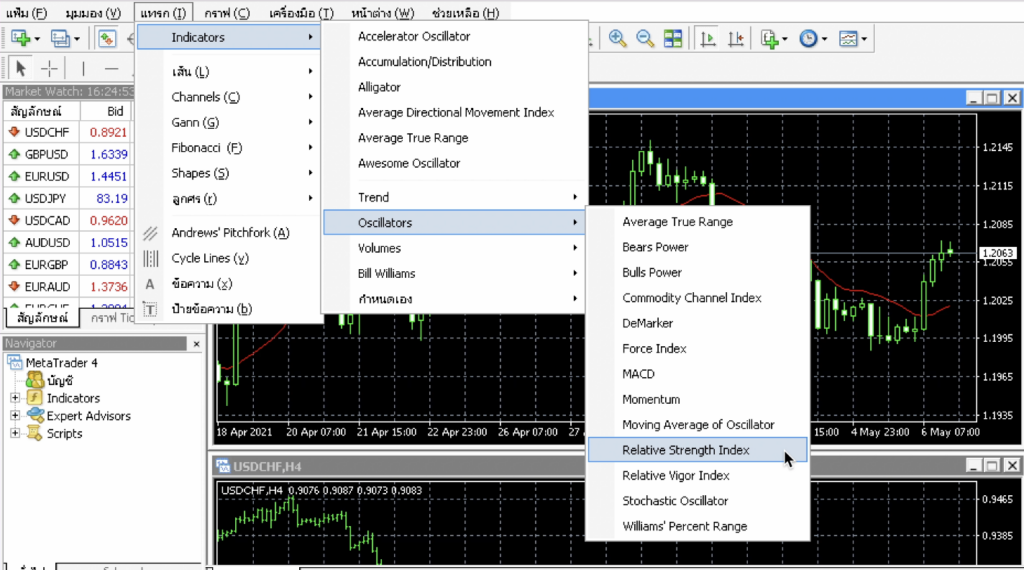The width and height of the screenshot is (1024, 570).
Task: Click the Zoom In magnifier icon
Action: [x=617, y=39]
